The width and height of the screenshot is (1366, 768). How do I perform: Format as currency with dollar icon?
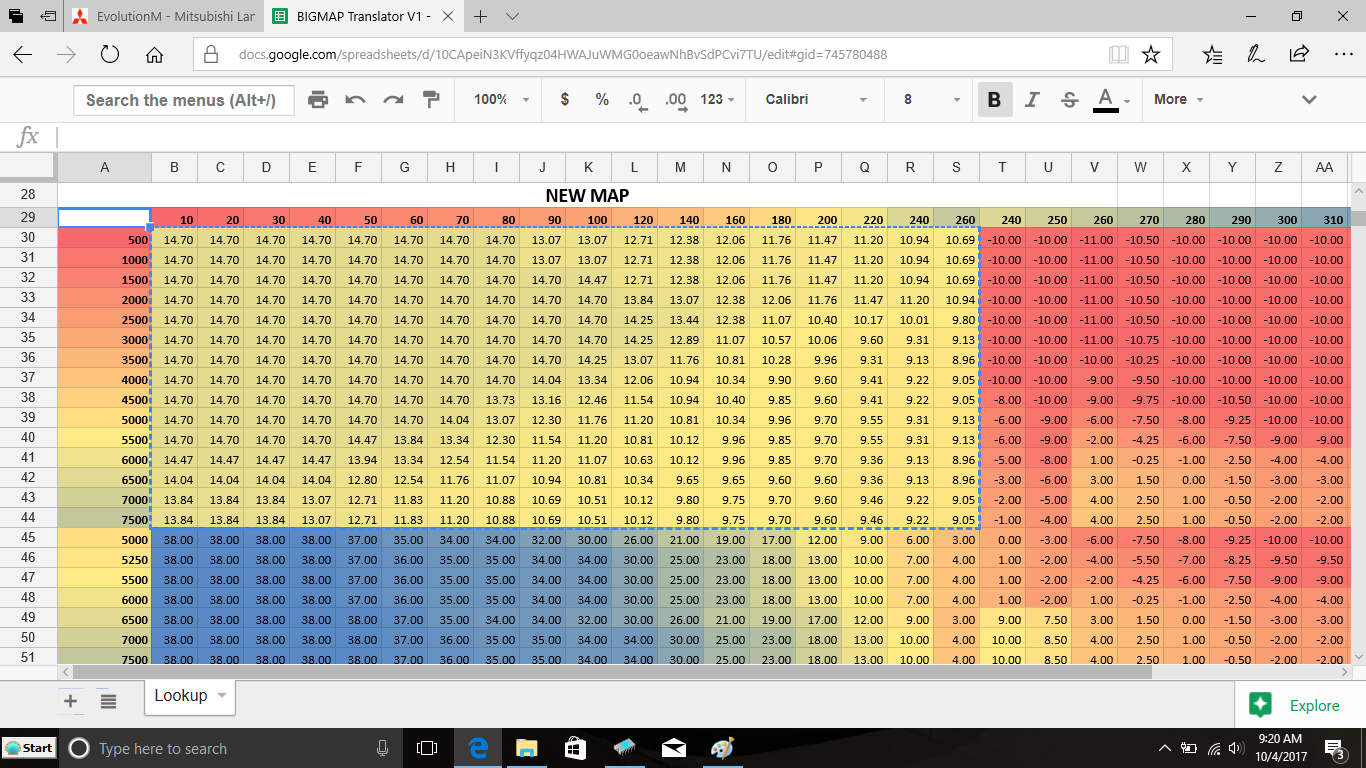tap(565, 99)
